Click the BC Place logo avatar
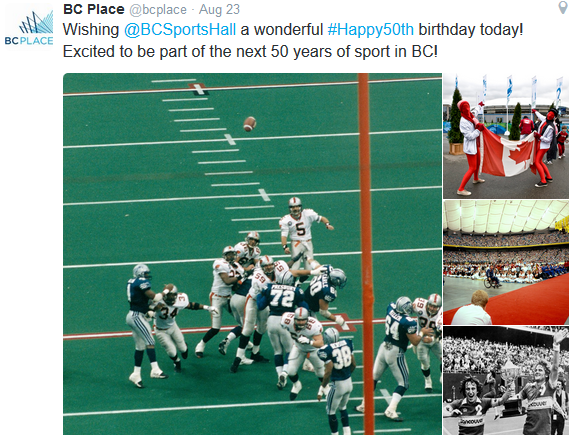 click(x=29, y=28)
